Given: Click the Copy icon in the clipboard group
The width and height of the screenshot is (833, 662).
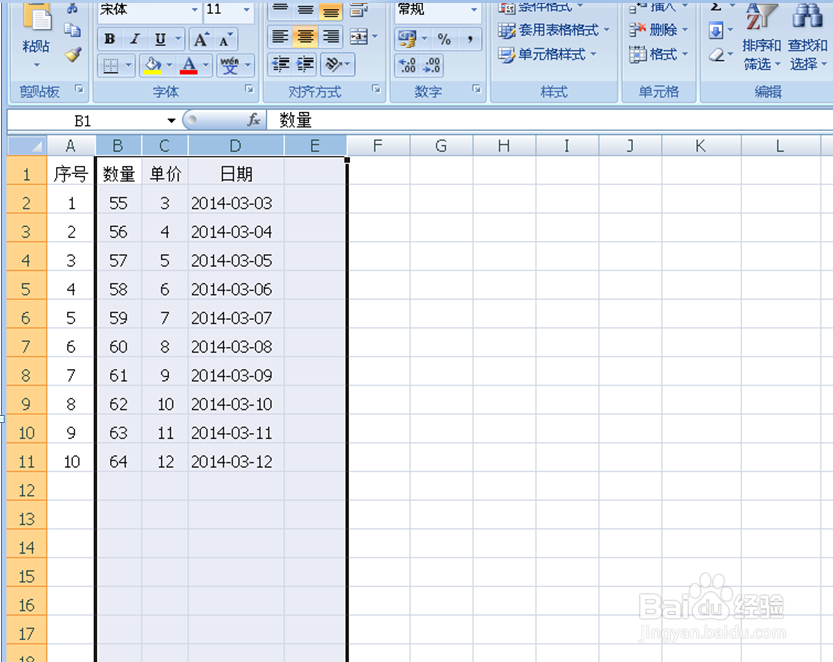Looking at the screenshot, I should tap(73, 30).
